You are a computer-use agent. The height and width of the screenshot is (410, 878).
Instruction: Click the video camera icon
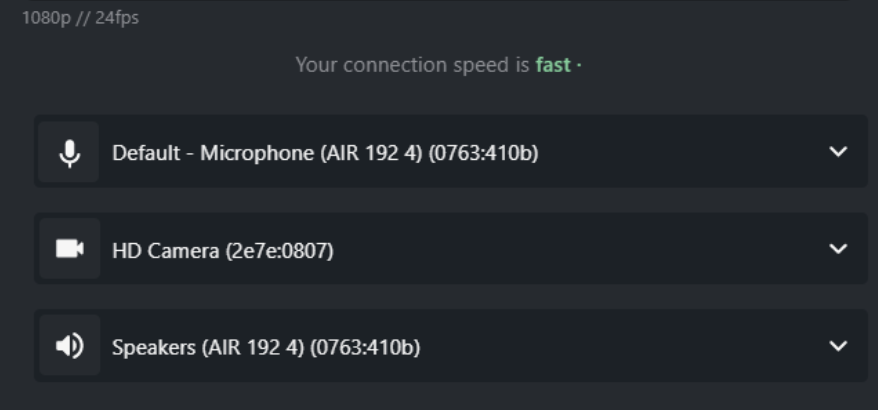69,249
